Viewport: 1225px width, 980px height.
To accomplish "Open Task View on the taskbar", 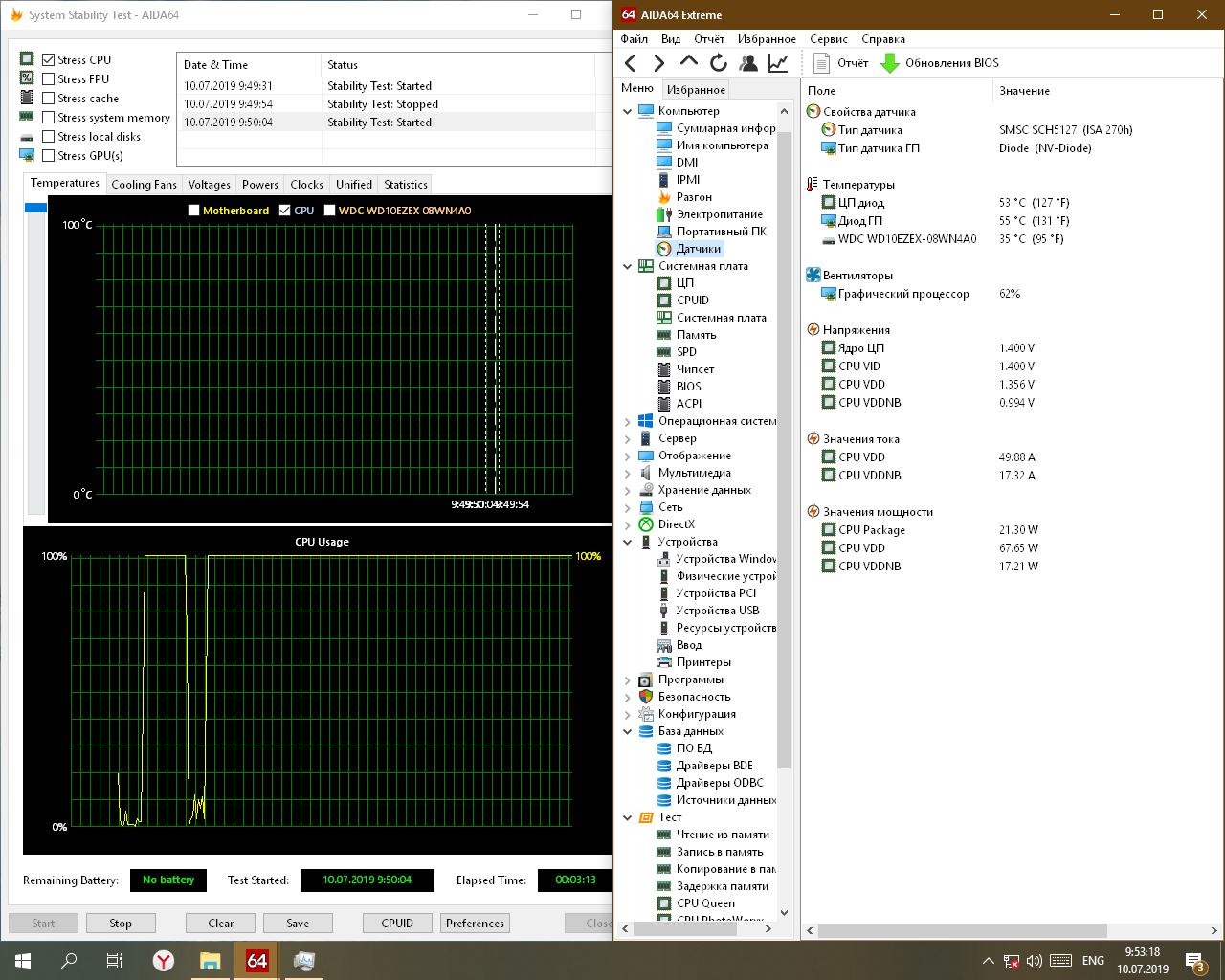I will click(x=115, y=961).
